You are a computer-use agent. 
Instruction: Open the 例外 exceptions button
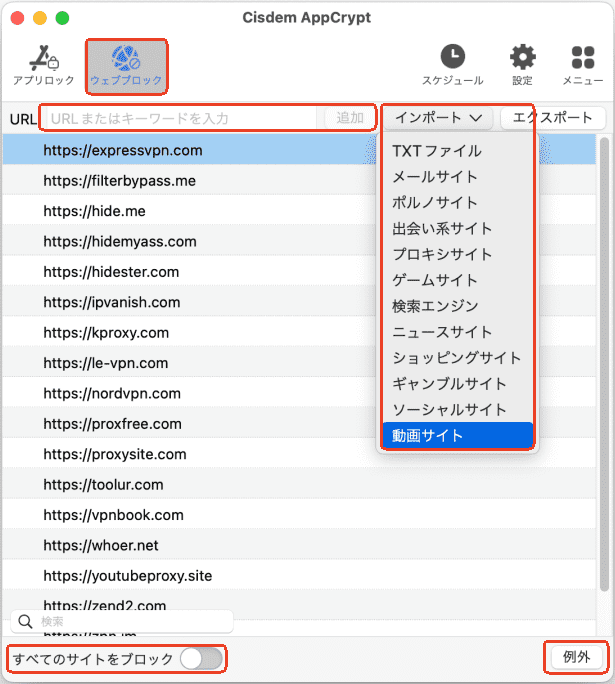pyautogui.click(x=577, y=658)
